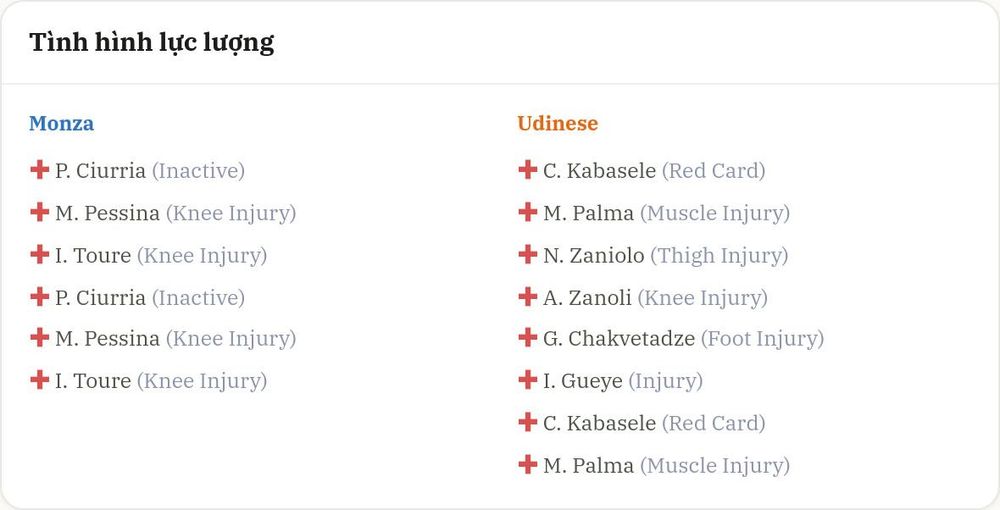
Task: Click A. Zanoli's Knee Injury status text
Action: (703, 298)
